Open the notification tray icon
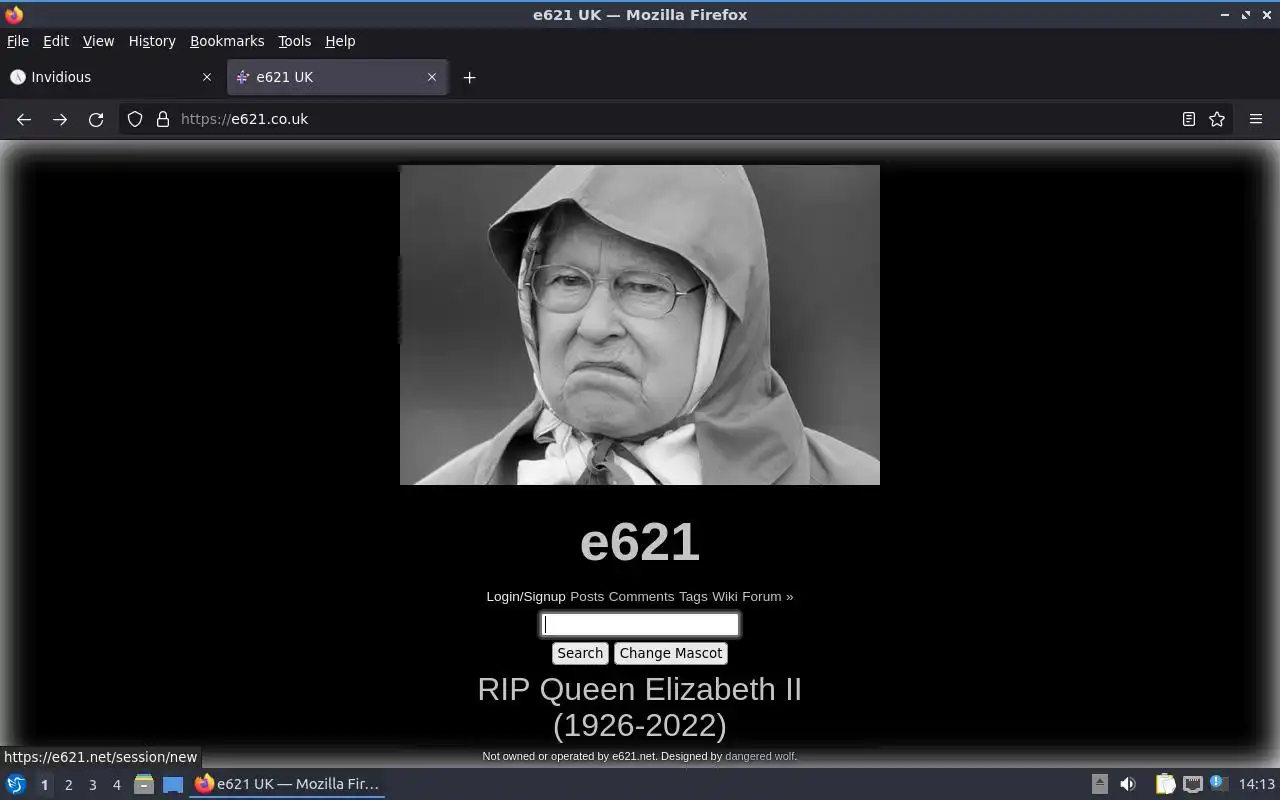This screenshot has height=800, width=1280. [x=1218, y=784]
